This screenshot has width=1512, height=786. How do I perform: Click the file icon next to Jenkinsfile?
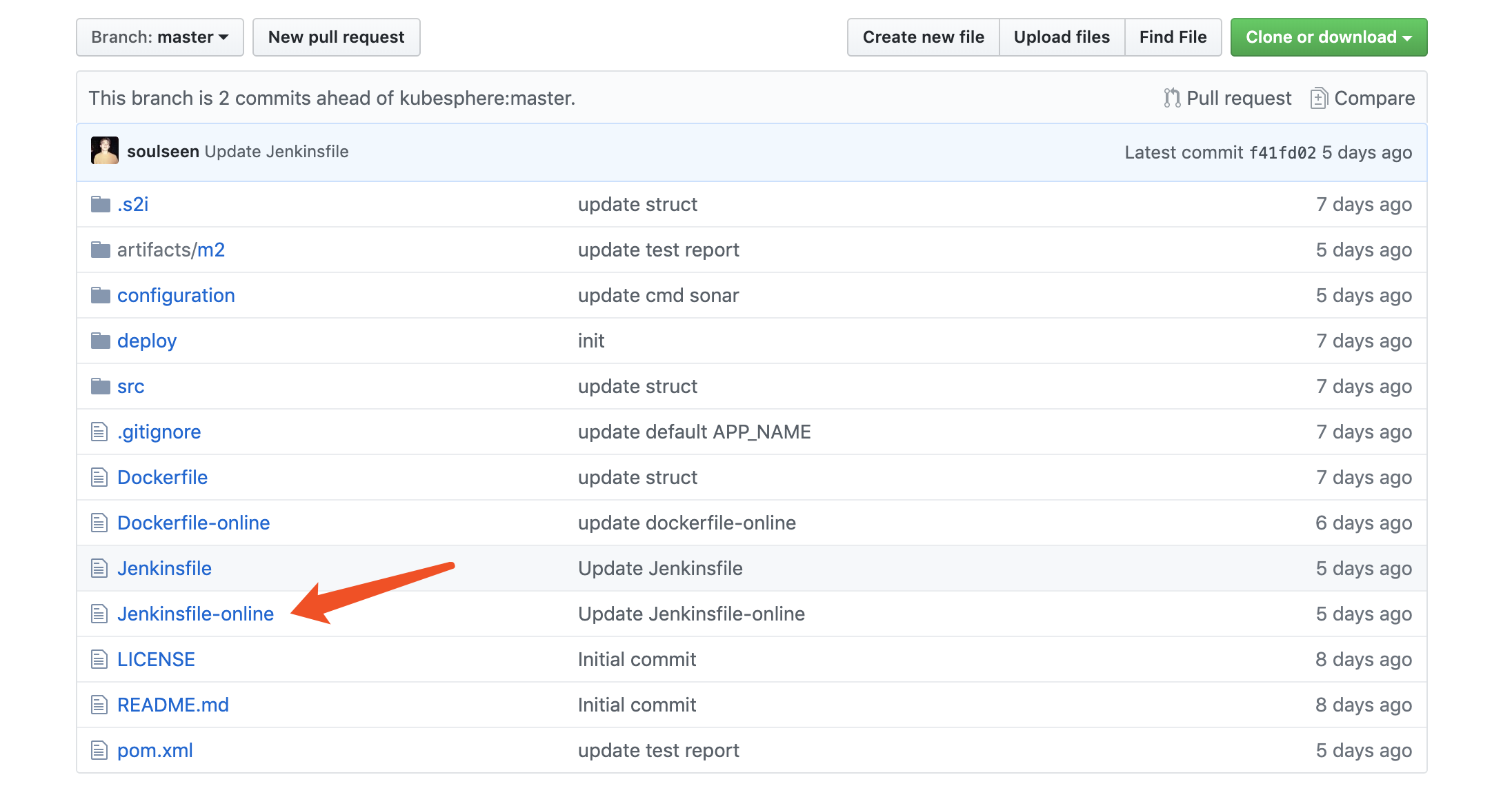(100, 570)
